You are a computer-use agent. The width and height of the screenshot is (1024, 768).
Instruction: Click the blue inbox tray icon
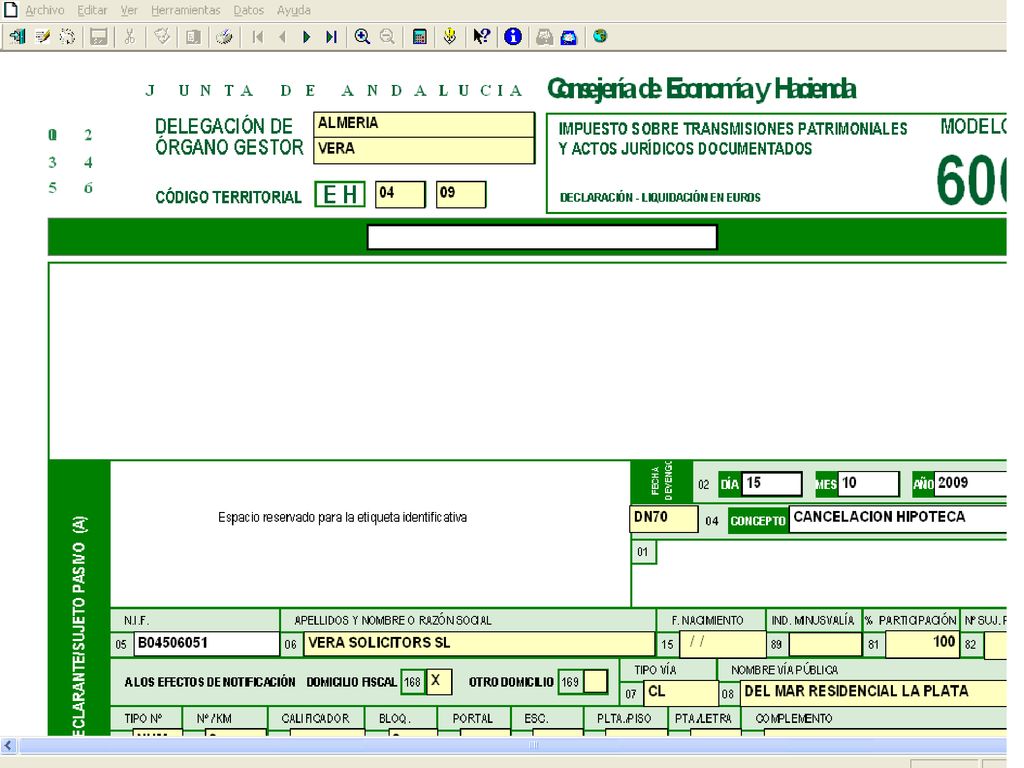(x=569, y=37)
